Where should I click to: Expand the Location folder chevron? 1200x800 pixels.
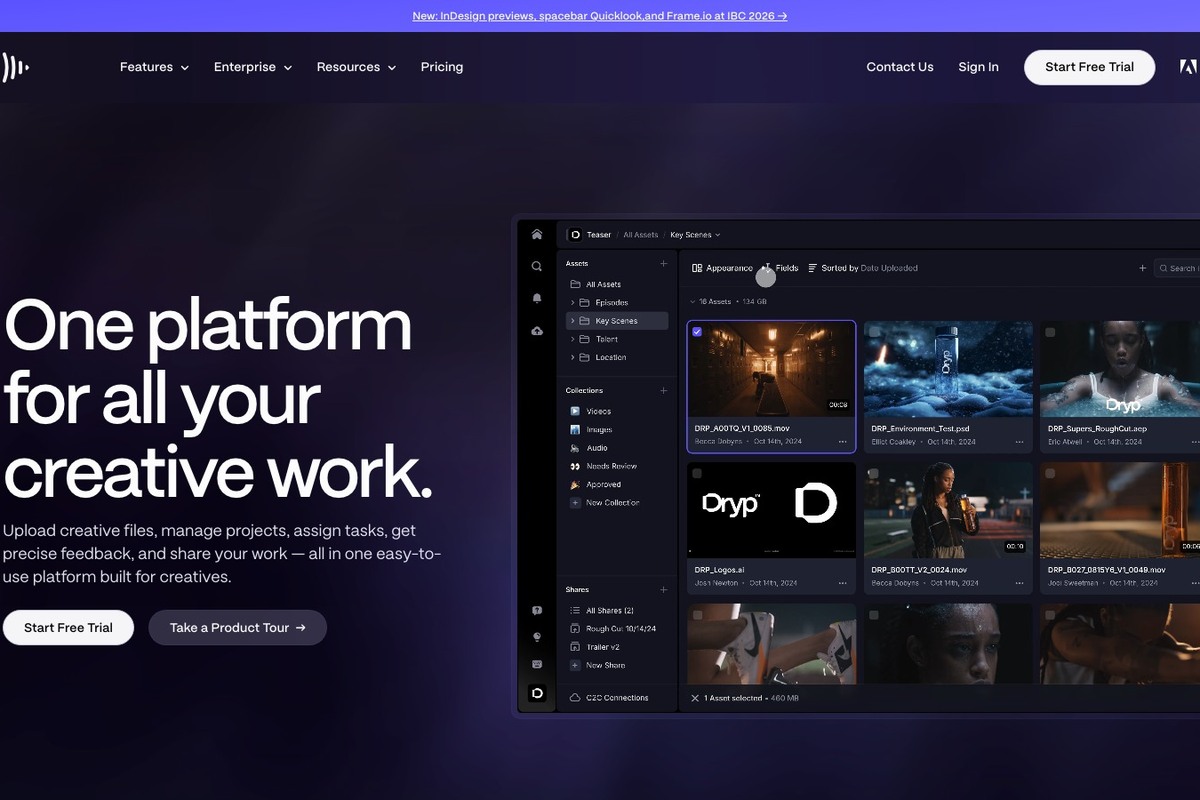click(573, 357)
